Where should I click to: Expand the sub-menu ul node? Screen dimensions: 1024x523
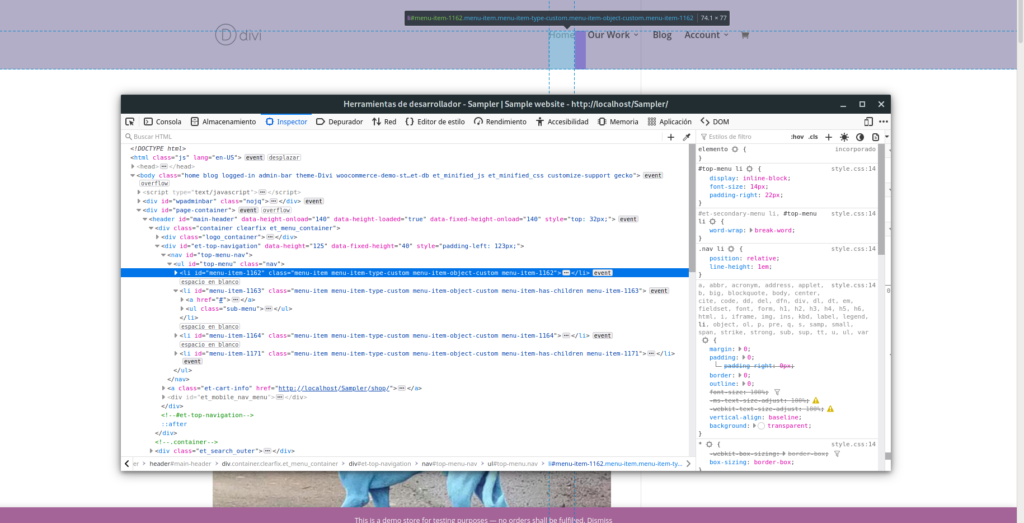[182, 308]
